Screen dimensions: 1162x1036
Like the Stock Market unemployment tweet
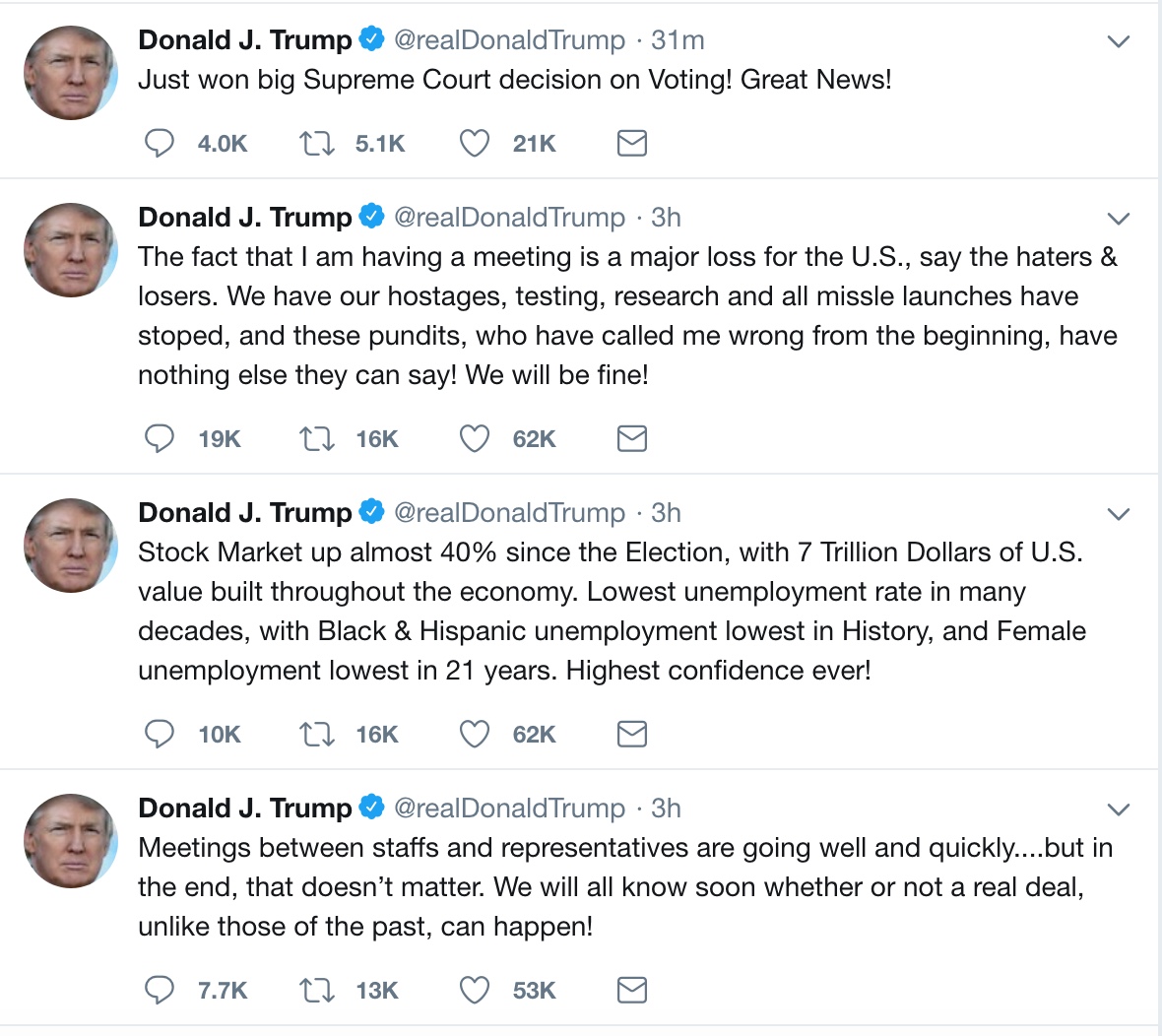pos(475,734)
